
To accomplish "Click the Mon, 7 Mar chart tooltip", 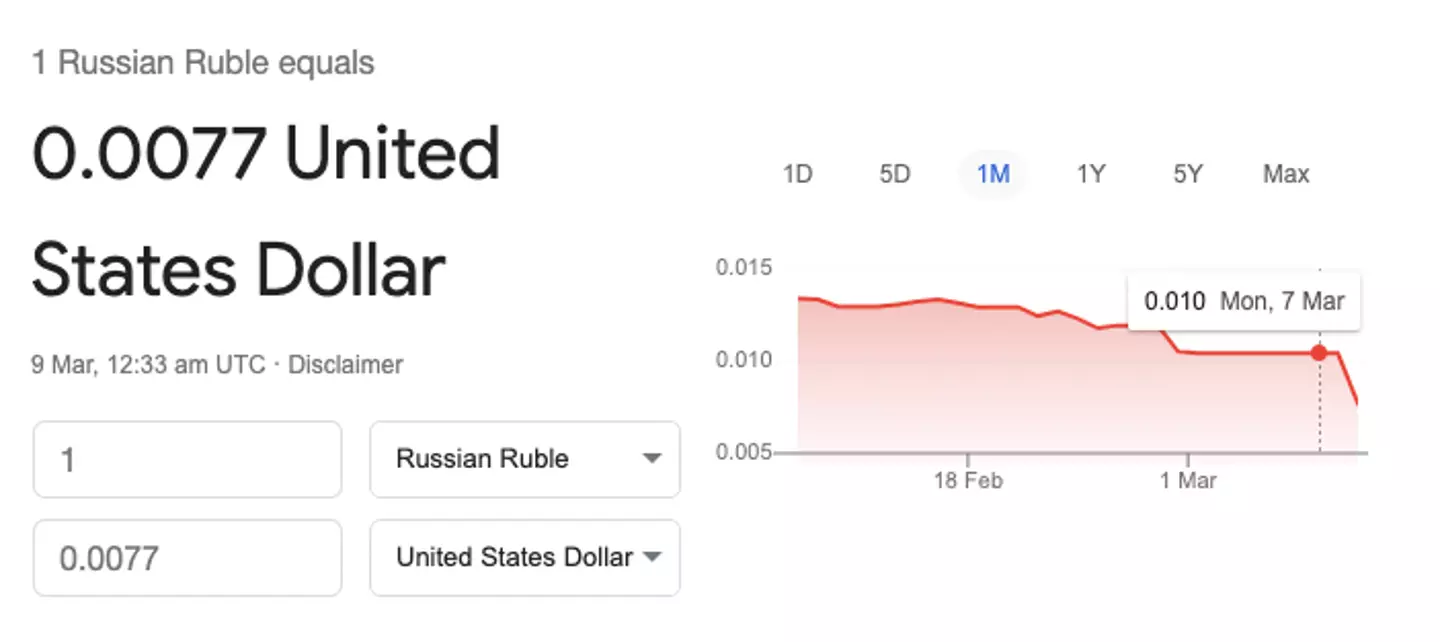I will (x=1244, y=301).
